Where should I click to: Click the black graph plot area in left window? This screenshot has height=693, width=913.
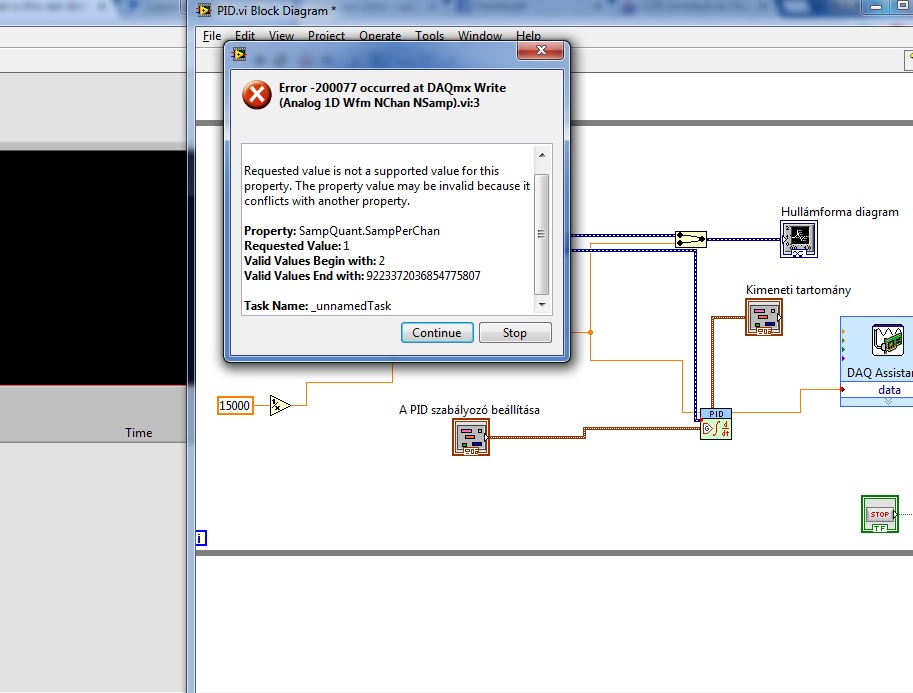[93, 268]
